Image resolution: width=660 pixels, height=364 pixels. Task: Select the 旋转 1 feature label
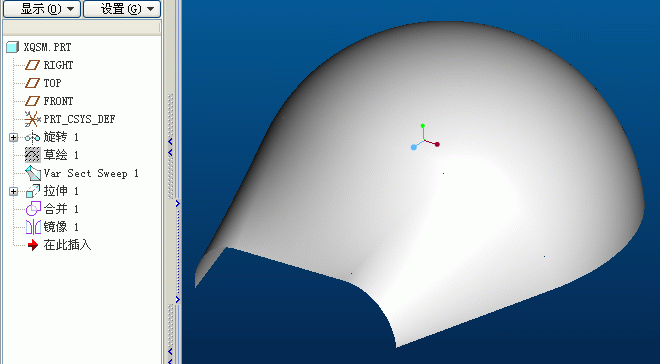coord(61,137)
